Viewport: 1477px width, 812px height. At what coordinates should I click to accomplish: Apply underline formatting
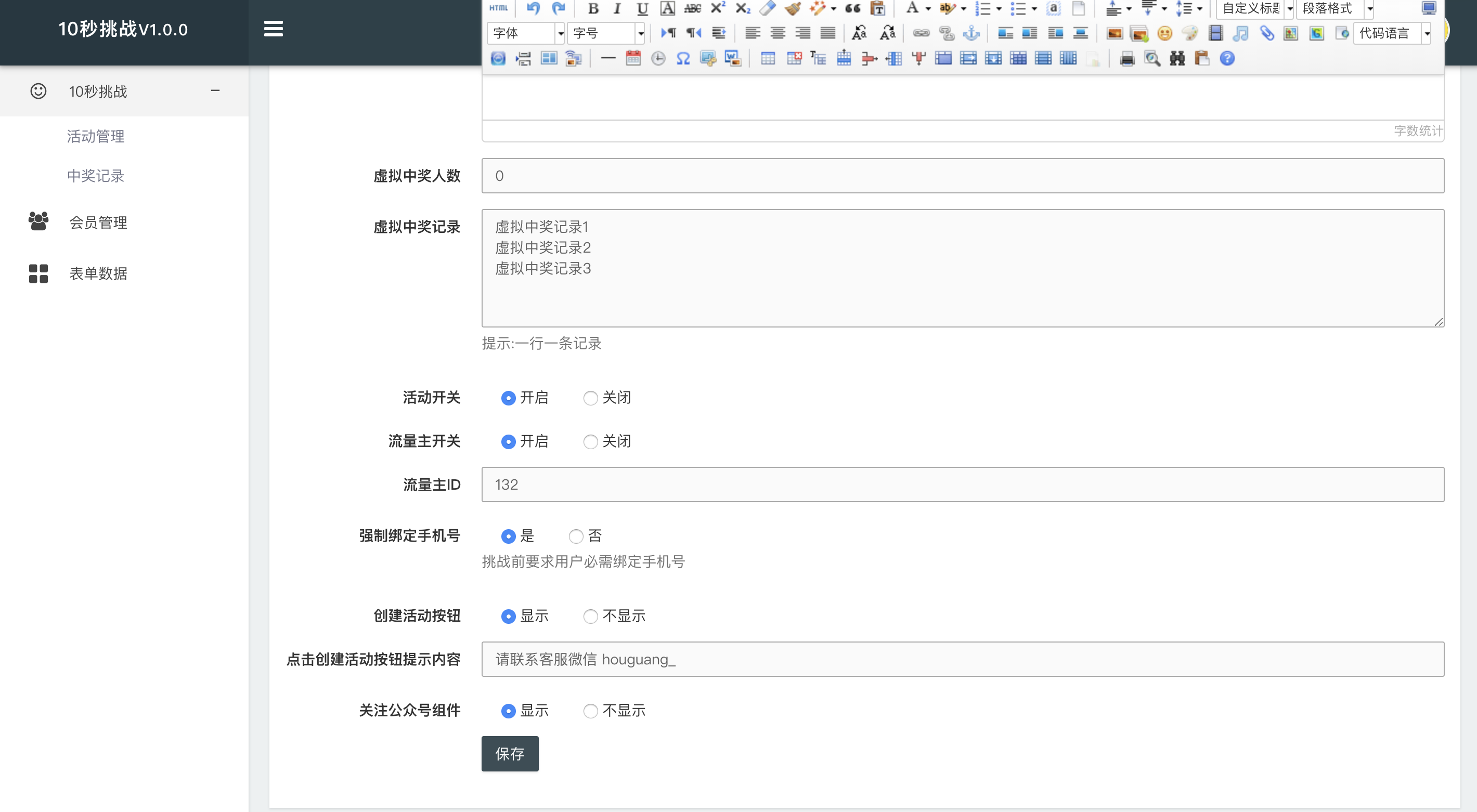click(x=642, y=8)
